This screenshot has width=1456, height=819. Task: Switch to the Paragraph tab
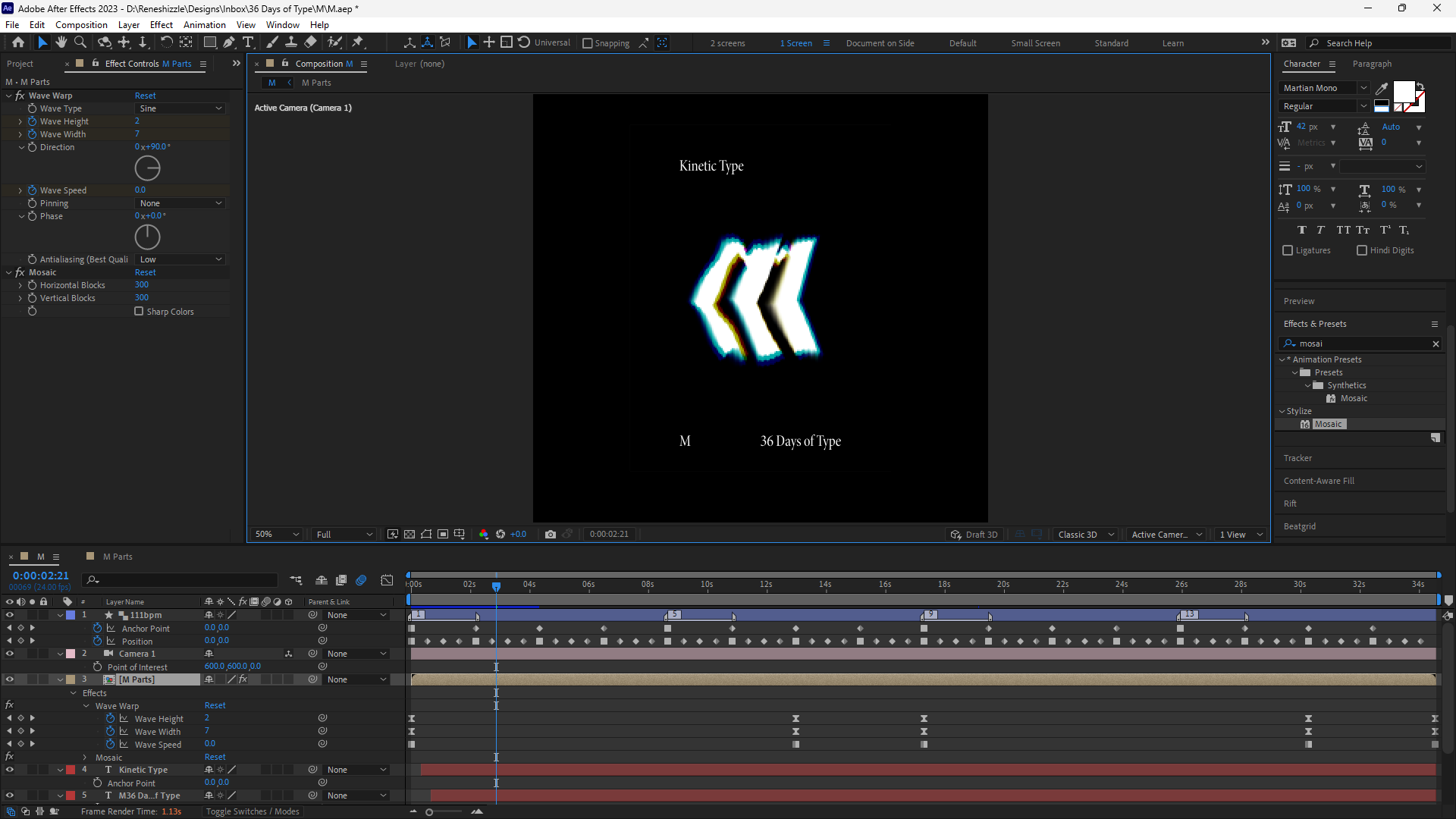(x=1372, y=64)
